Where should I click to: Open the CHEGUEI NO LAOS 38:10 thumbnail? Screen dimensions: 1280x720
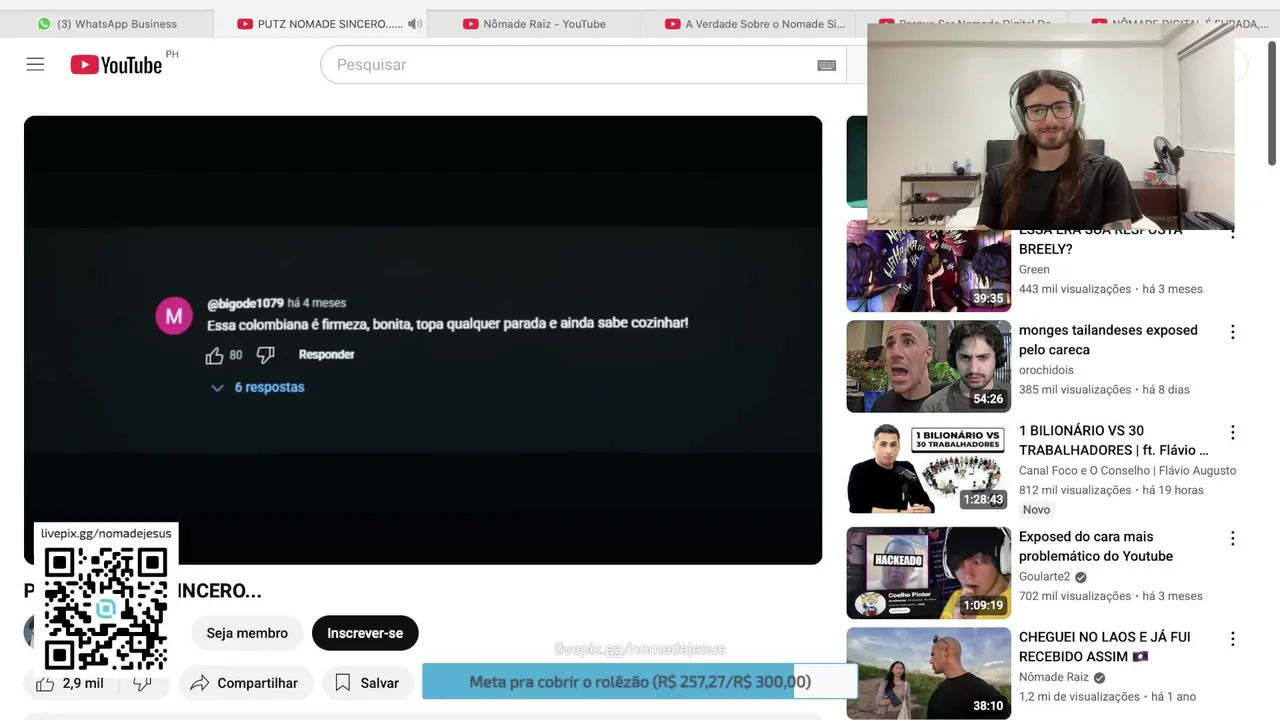[x=928, y=673]
